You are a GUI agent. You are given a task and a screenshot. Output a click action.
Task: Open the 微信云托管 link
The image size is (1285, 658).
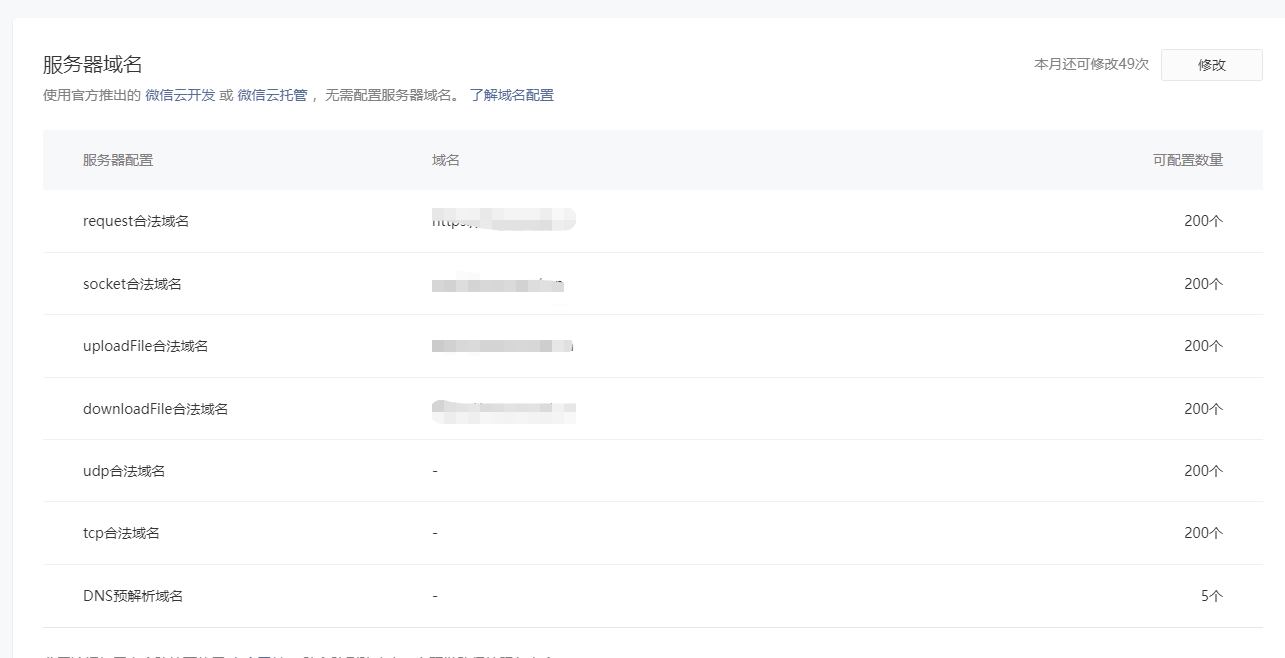272,95
